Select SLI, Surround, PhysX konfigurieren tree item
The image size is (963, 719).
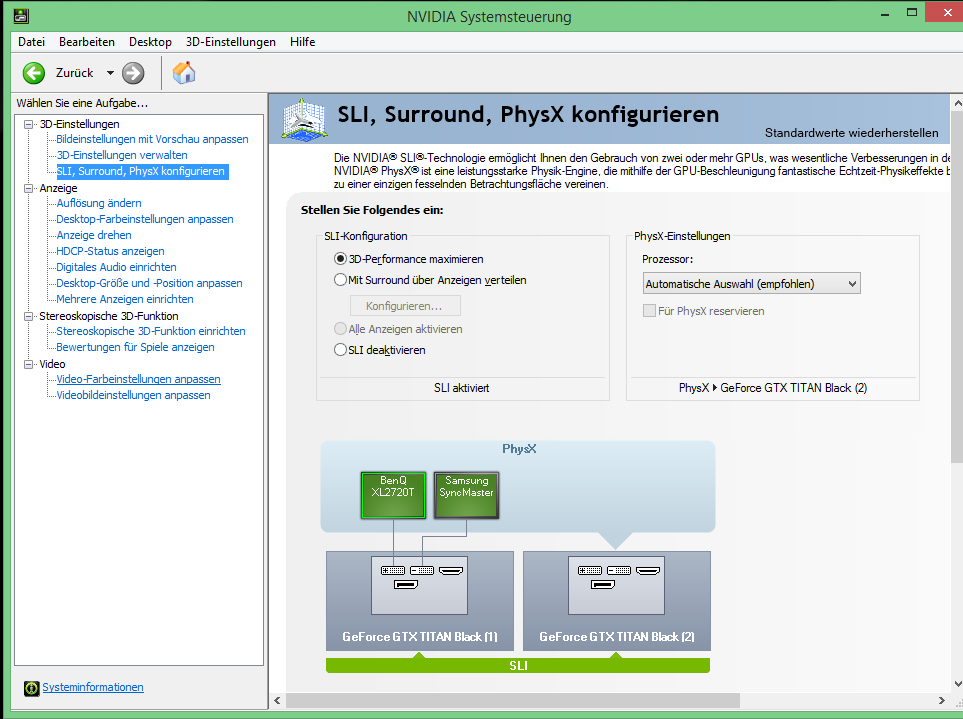[141, 171]
